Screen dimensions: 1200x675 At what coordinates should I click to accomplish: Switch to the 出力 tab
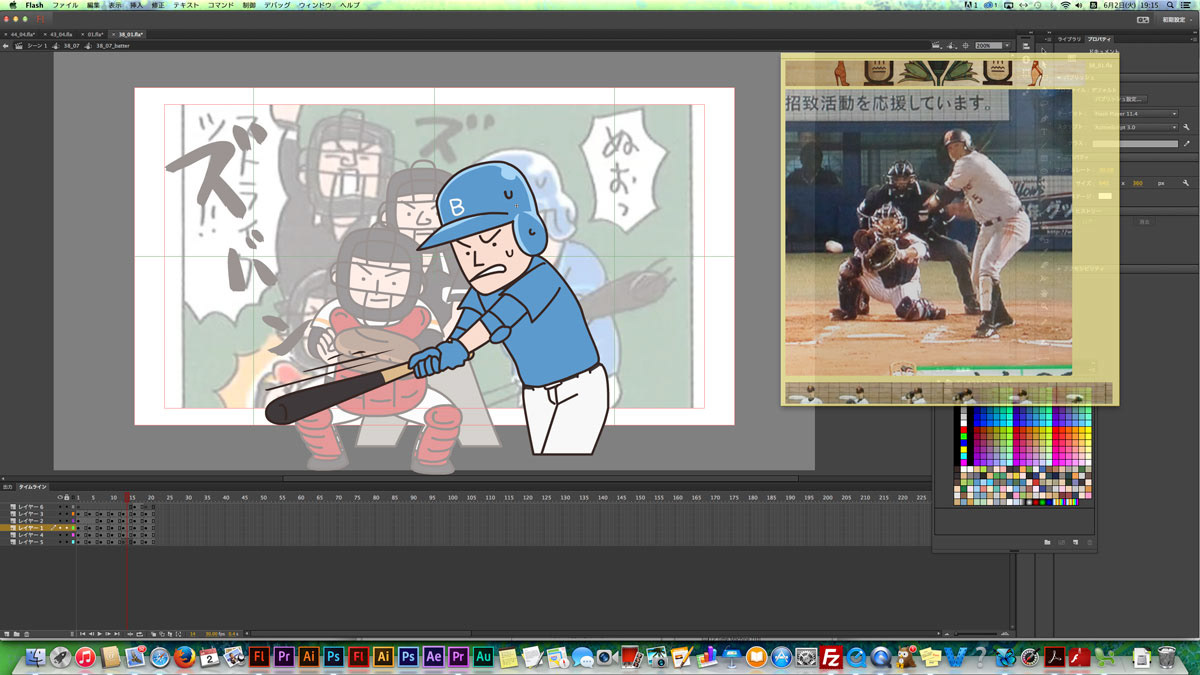click(7, 486)
